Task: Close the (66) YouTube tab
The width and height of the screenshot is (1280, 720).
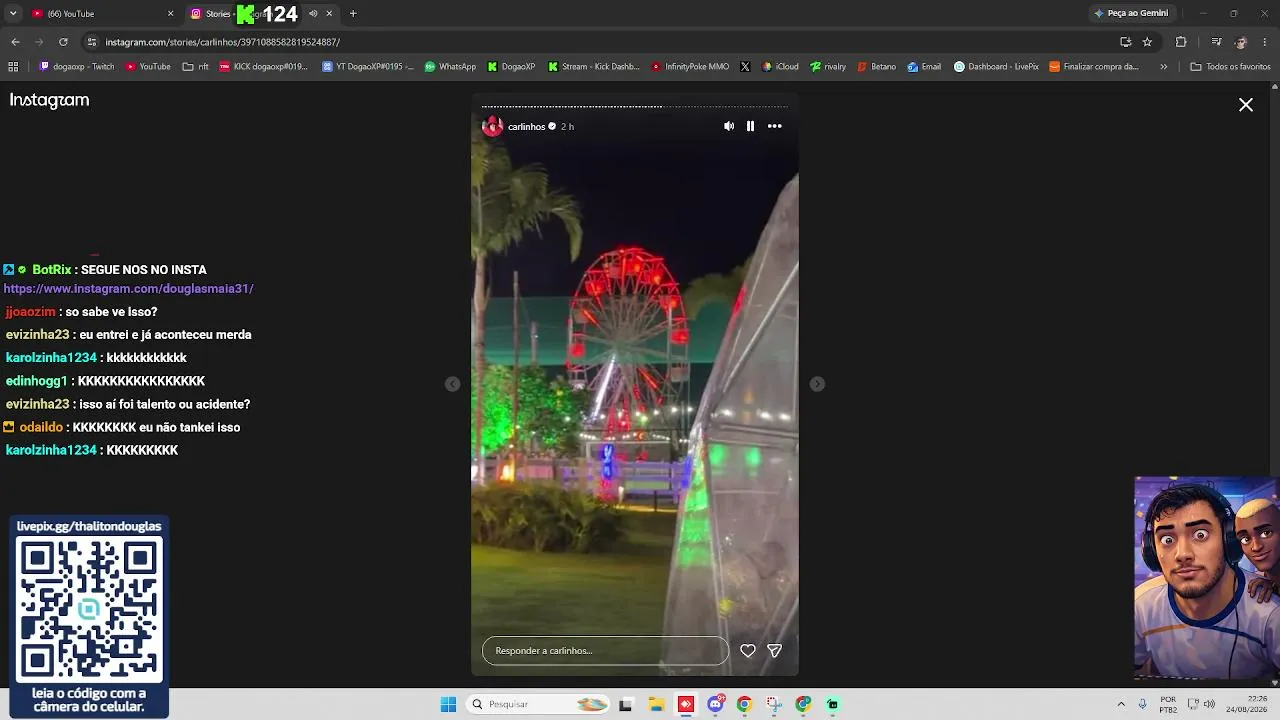Action: coord(170,14)
